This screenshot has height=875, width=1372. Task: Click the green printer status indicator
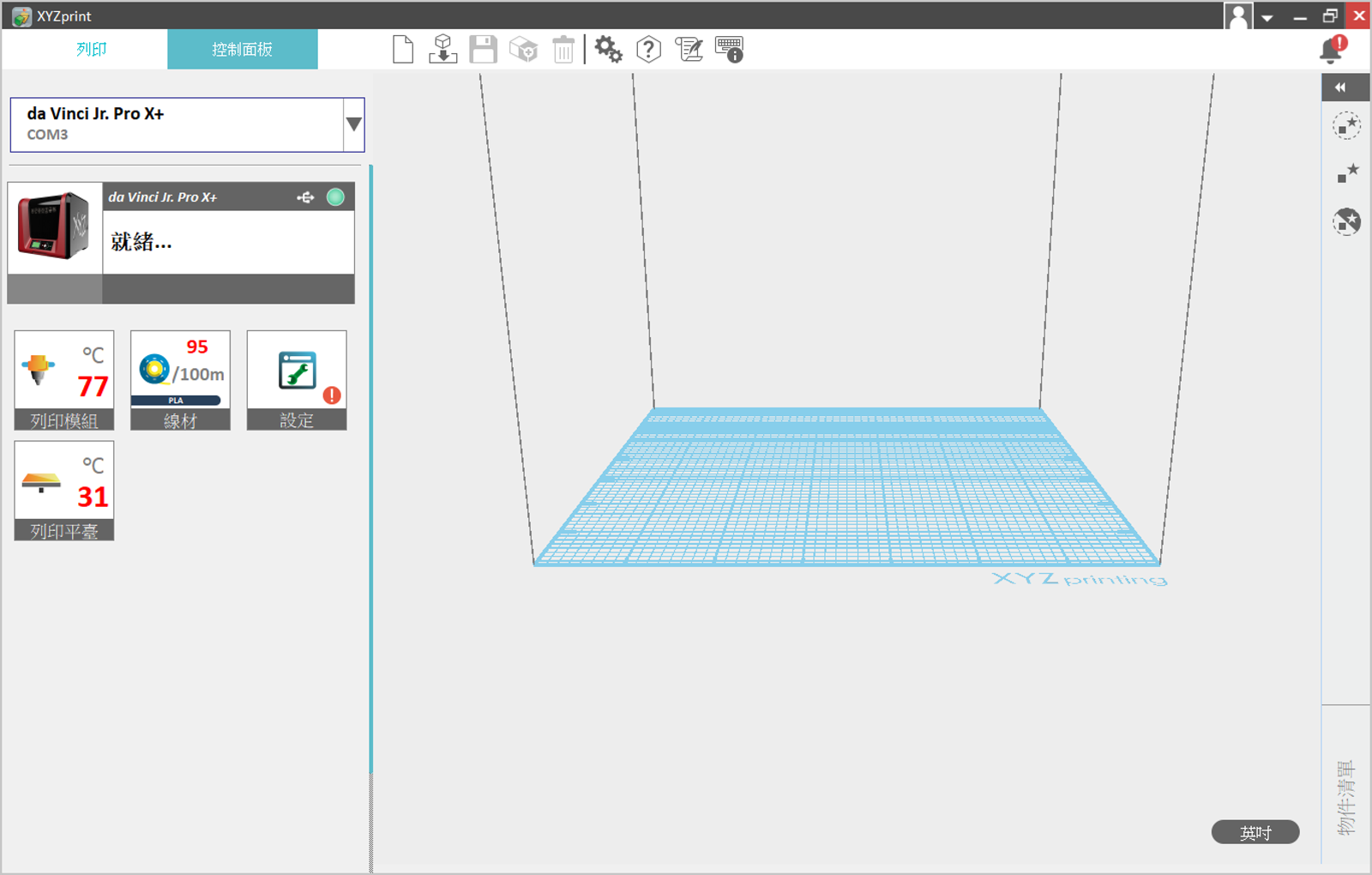coord(335,197)
